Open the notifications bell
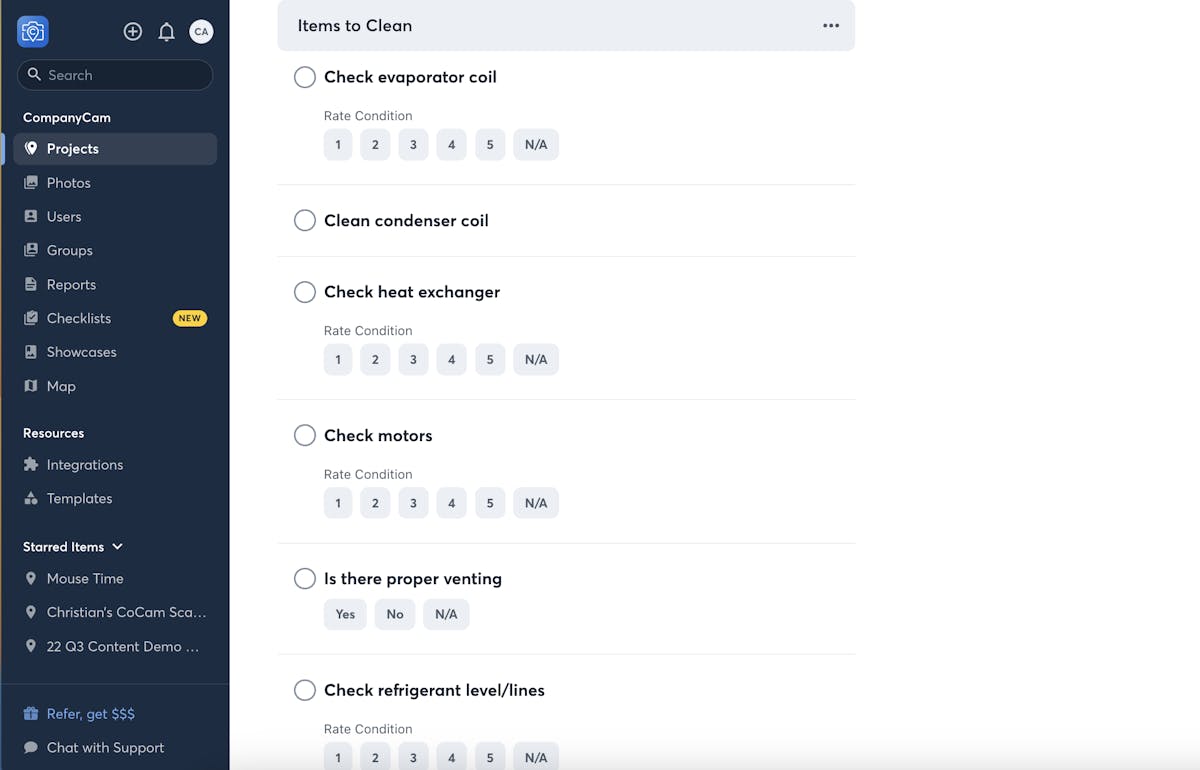Image resolution: width=1200 pixels, height=770 pixels. pos(167,32)
